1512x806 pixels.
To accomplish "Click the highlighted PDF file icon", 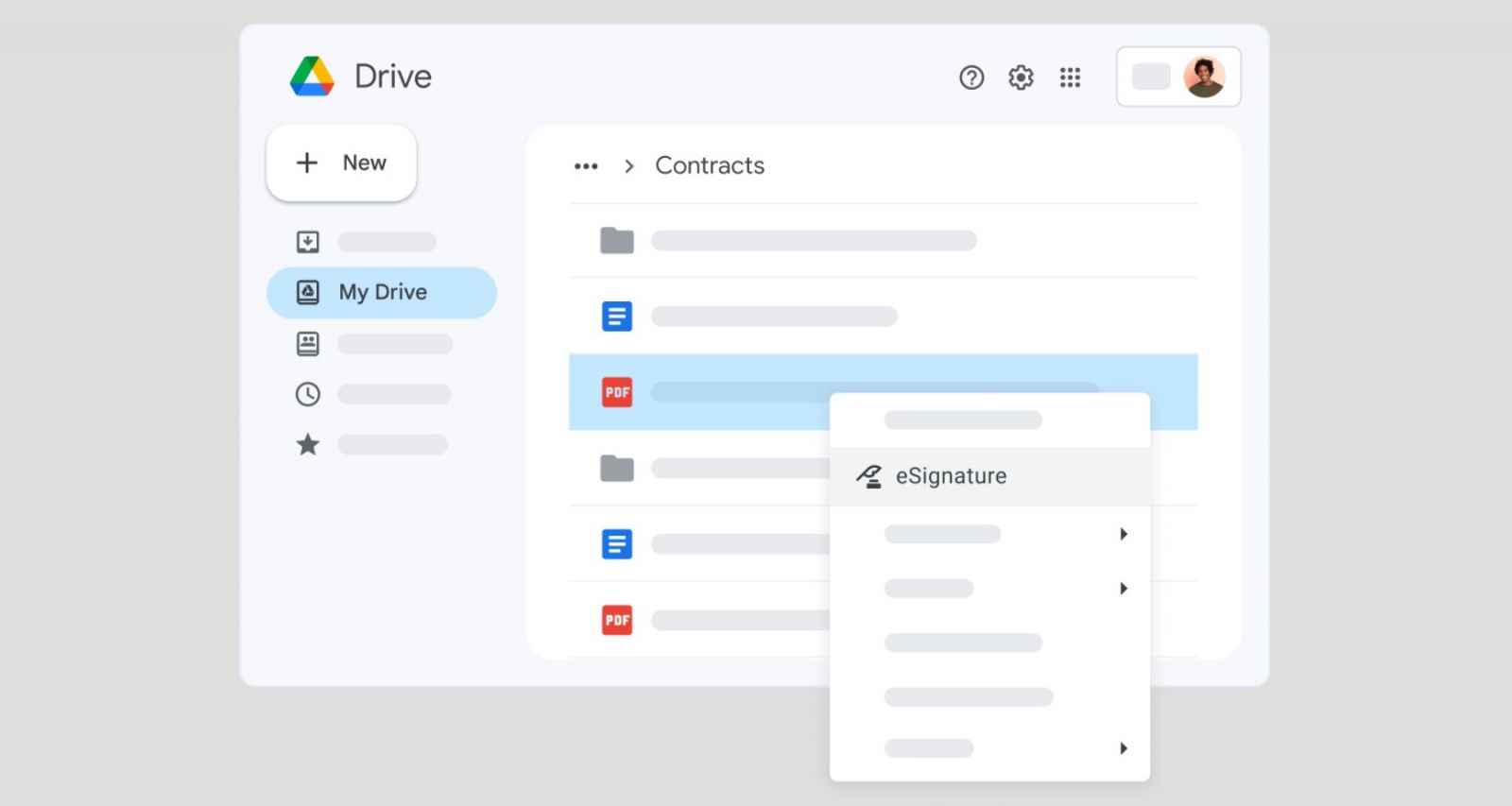I will (617, 392).
